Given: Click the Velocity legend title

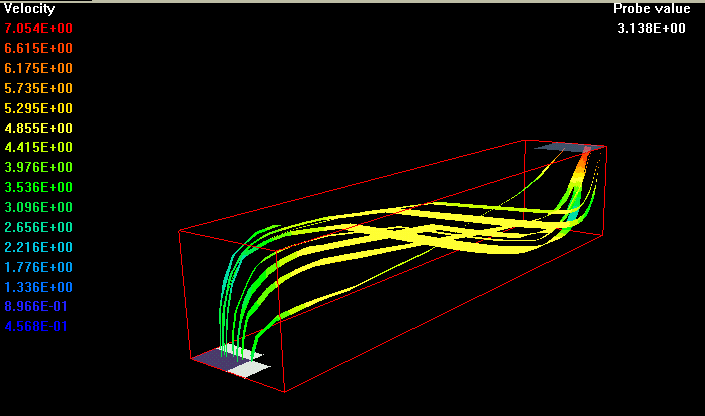Looking at the screenshot, I should 29,9.
